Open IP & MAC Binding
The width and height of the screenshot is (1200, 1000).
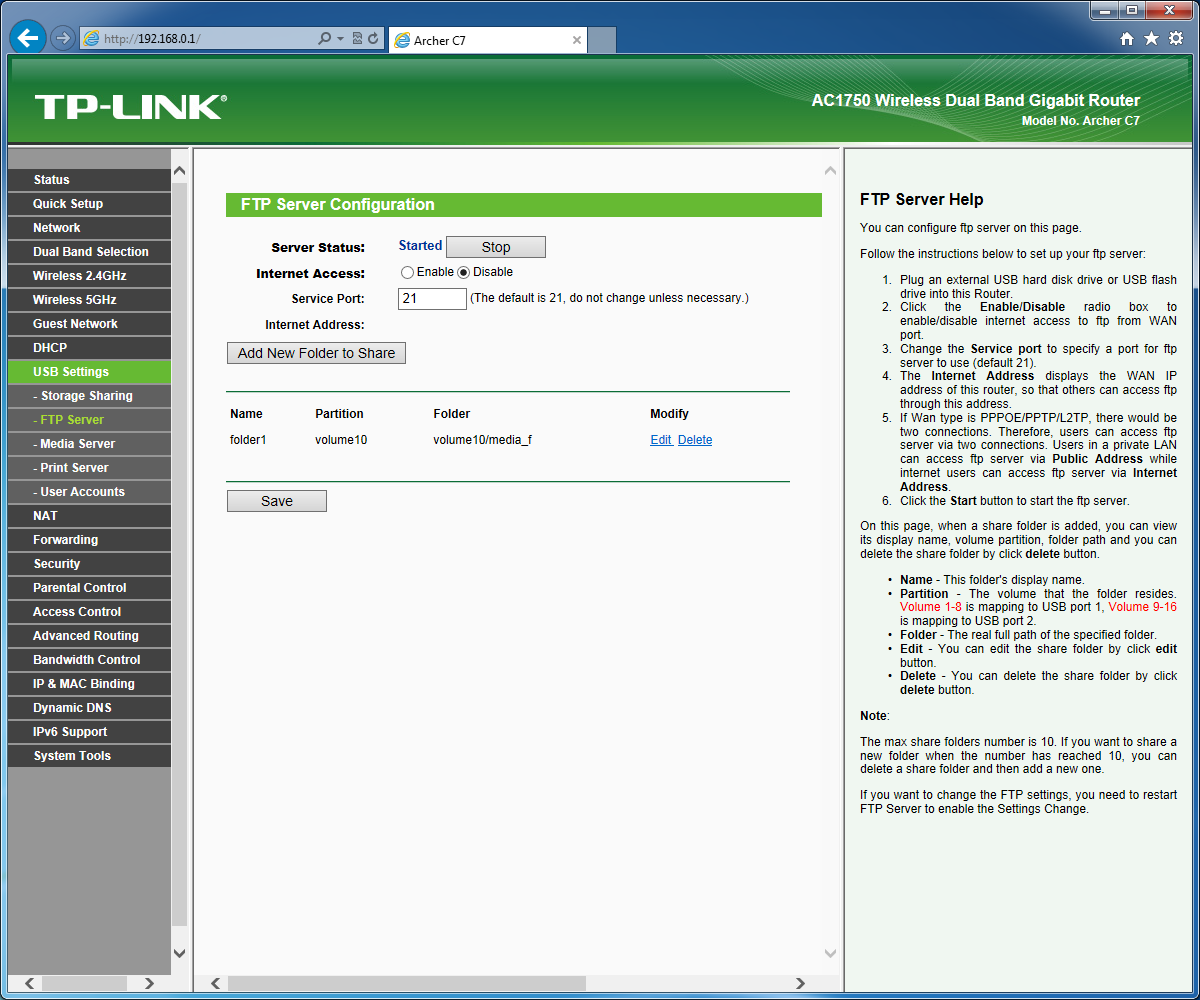click(89, 684)
